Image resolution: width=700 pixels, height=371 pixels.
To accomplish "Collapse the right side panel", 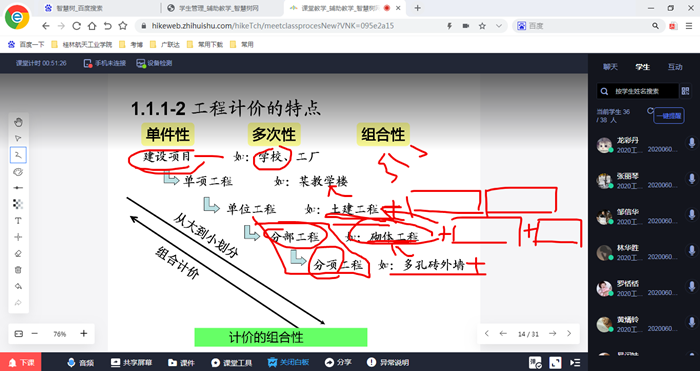I will 576,363.
